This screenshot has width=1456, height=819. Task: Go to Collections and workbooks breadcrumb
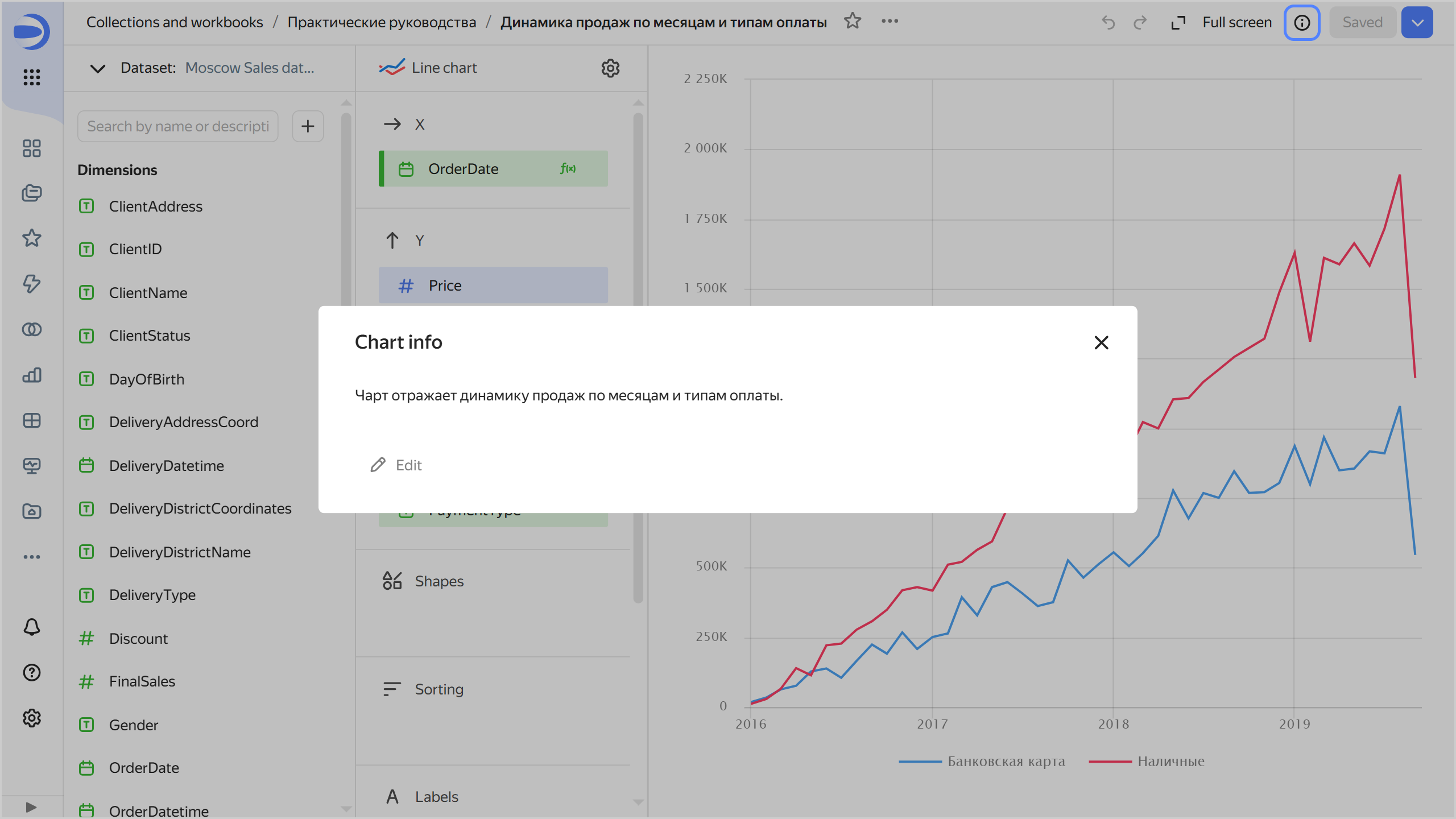175,22
